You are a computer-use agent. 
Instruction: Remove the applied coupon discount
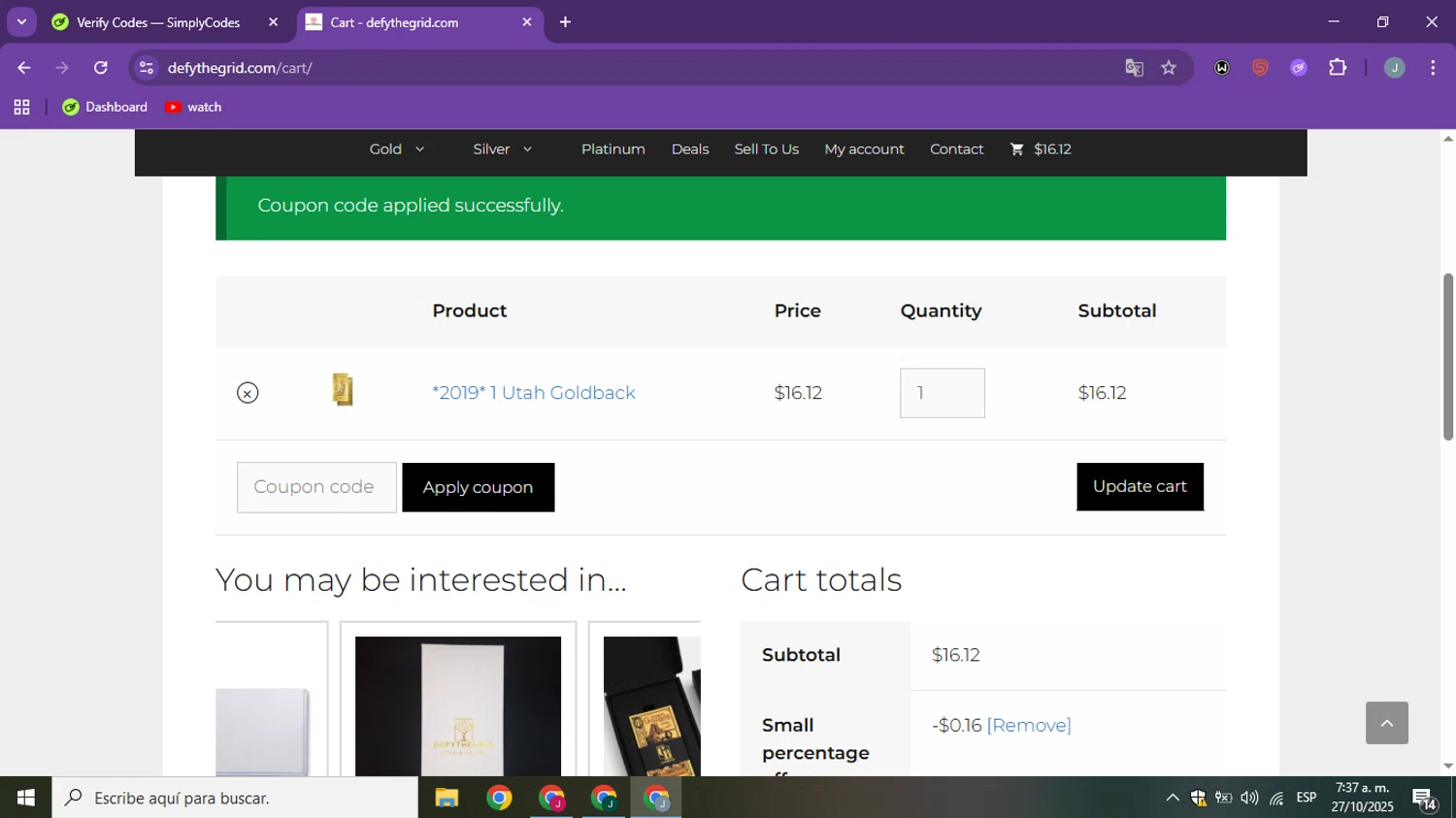pos(1029,726)
